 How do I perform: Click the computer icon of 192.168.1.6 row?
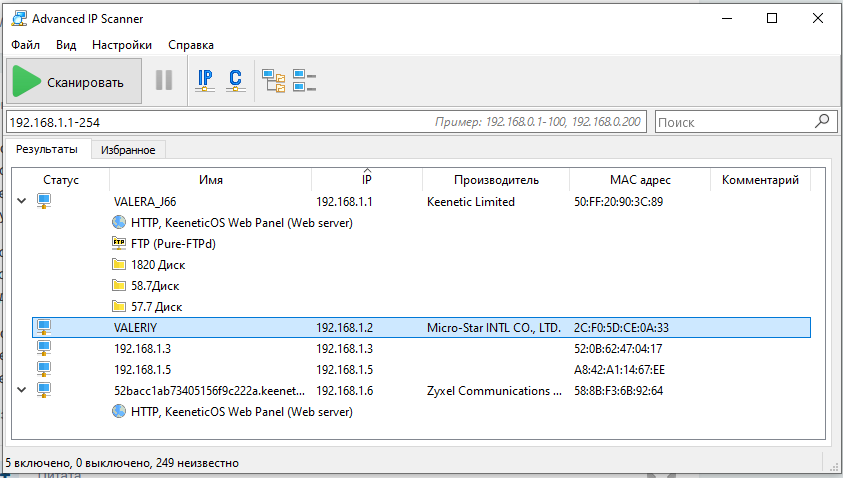coord(44,390)
